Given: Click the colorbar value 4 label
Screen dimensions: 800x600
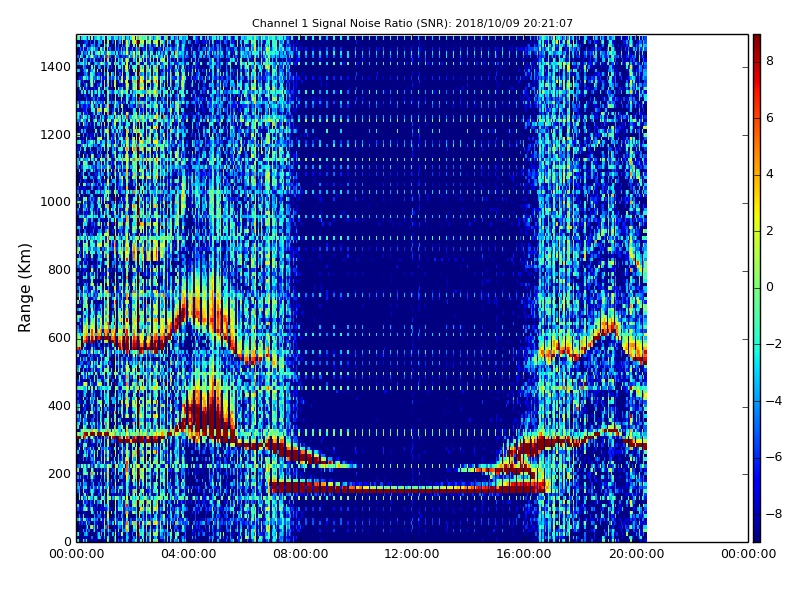Looking at the screenshot, I should 770,174.
